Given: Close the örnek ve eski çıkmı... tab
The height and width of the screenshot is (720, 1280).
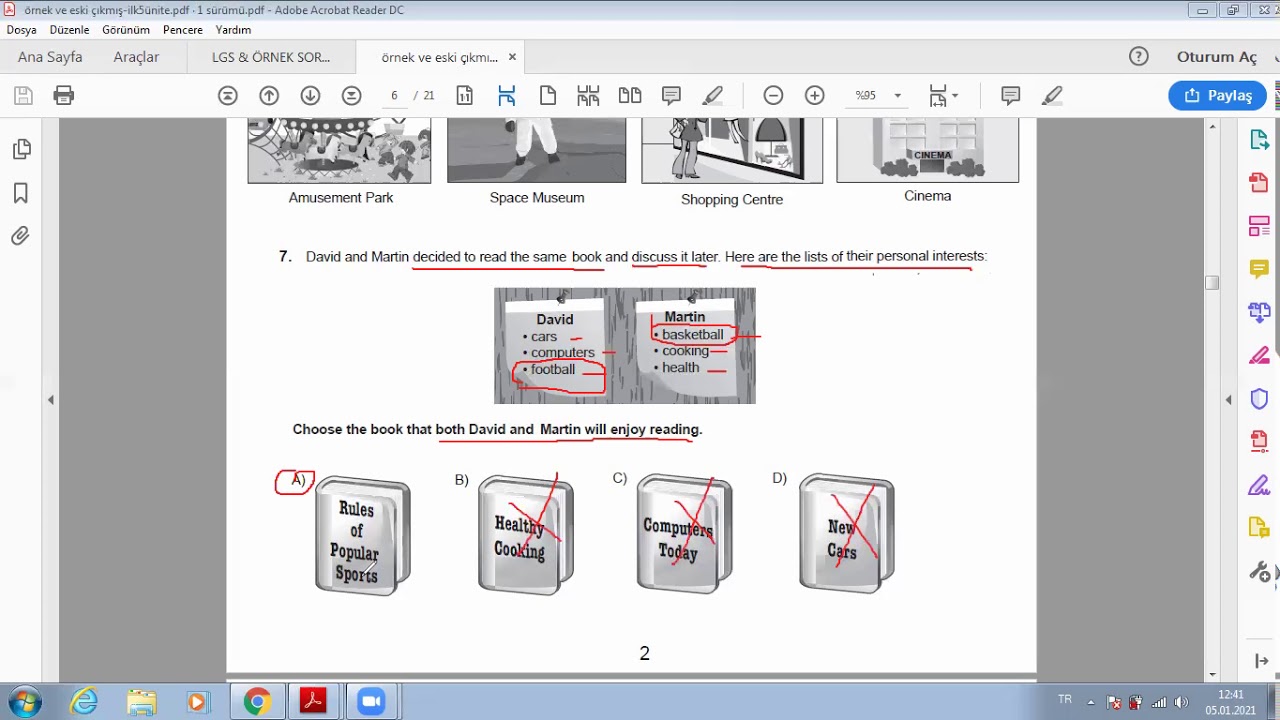Looking at the screenshot, I should point(512,57).
